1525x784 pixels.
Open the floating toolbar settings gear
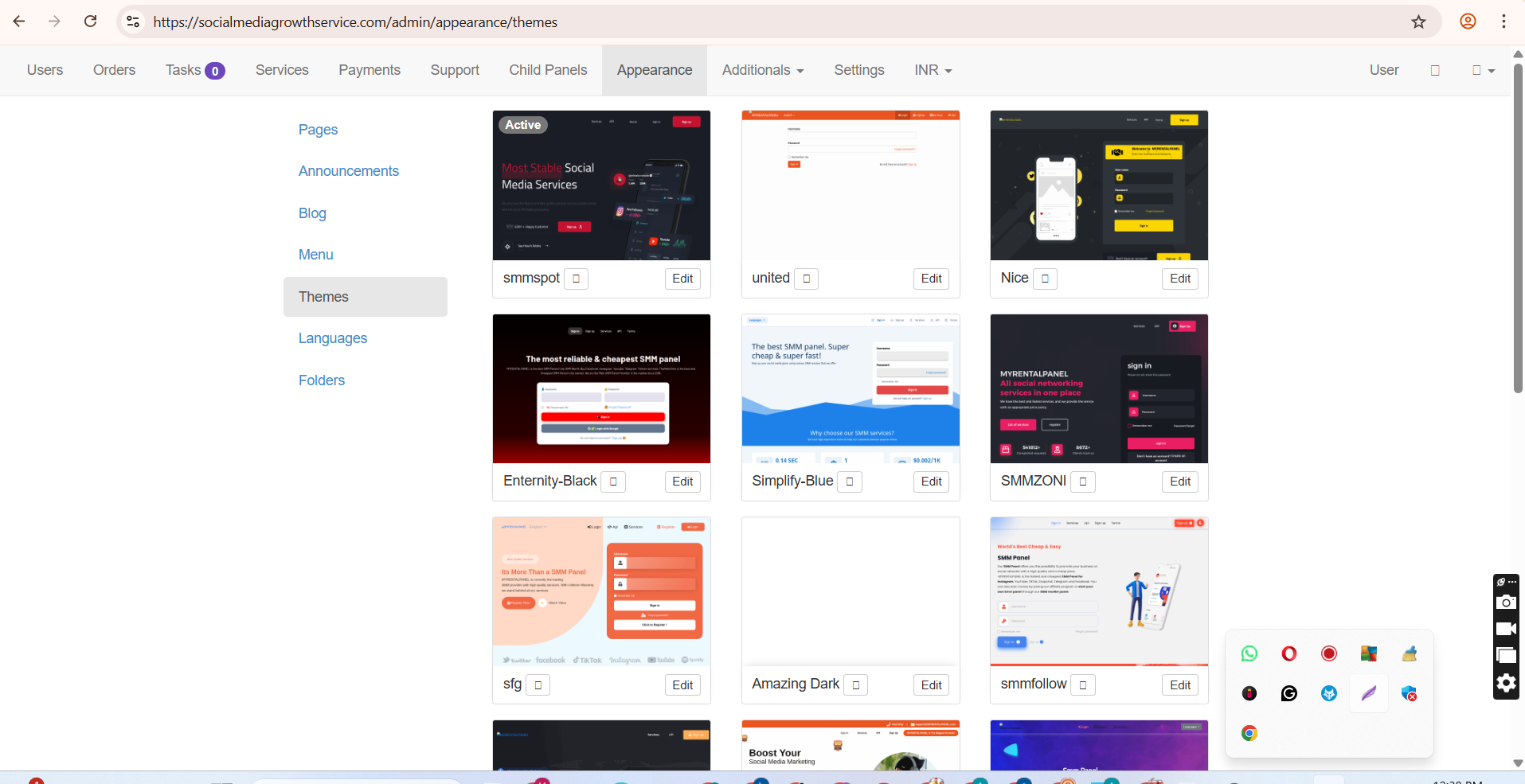point(1506,683)
